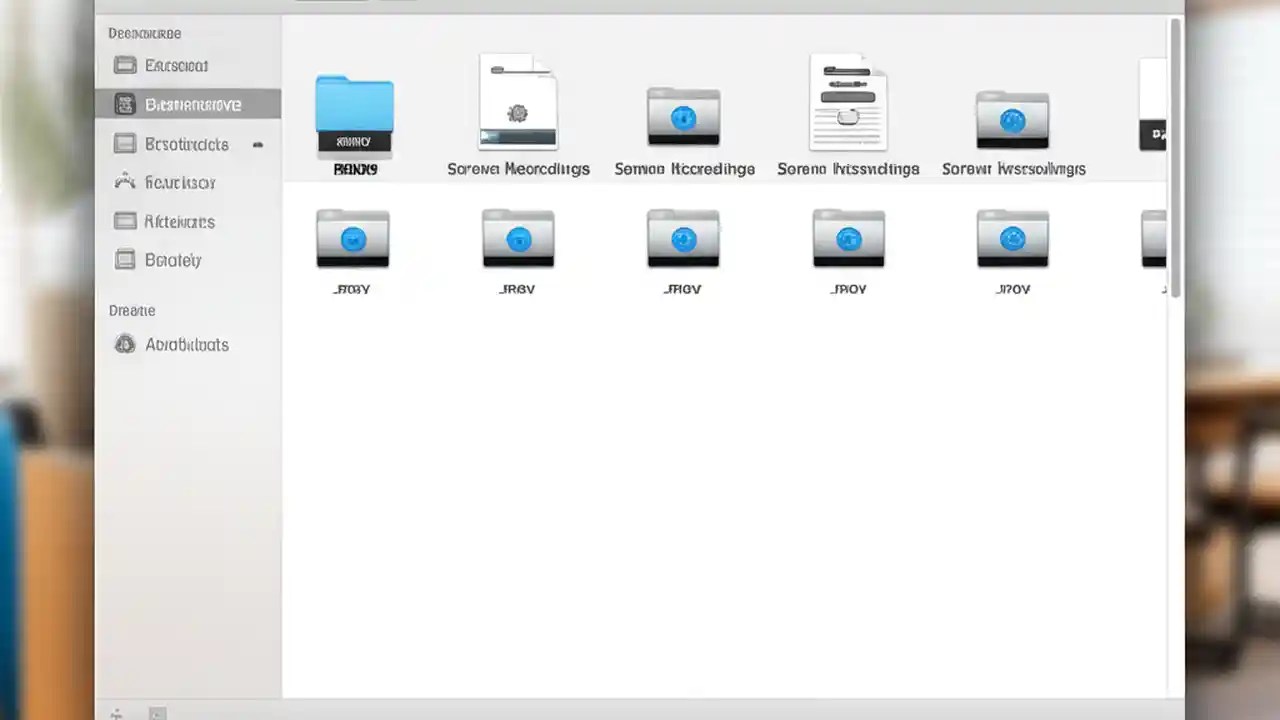Click the "Dreatie" section header in sidebar

coord(132,310)
